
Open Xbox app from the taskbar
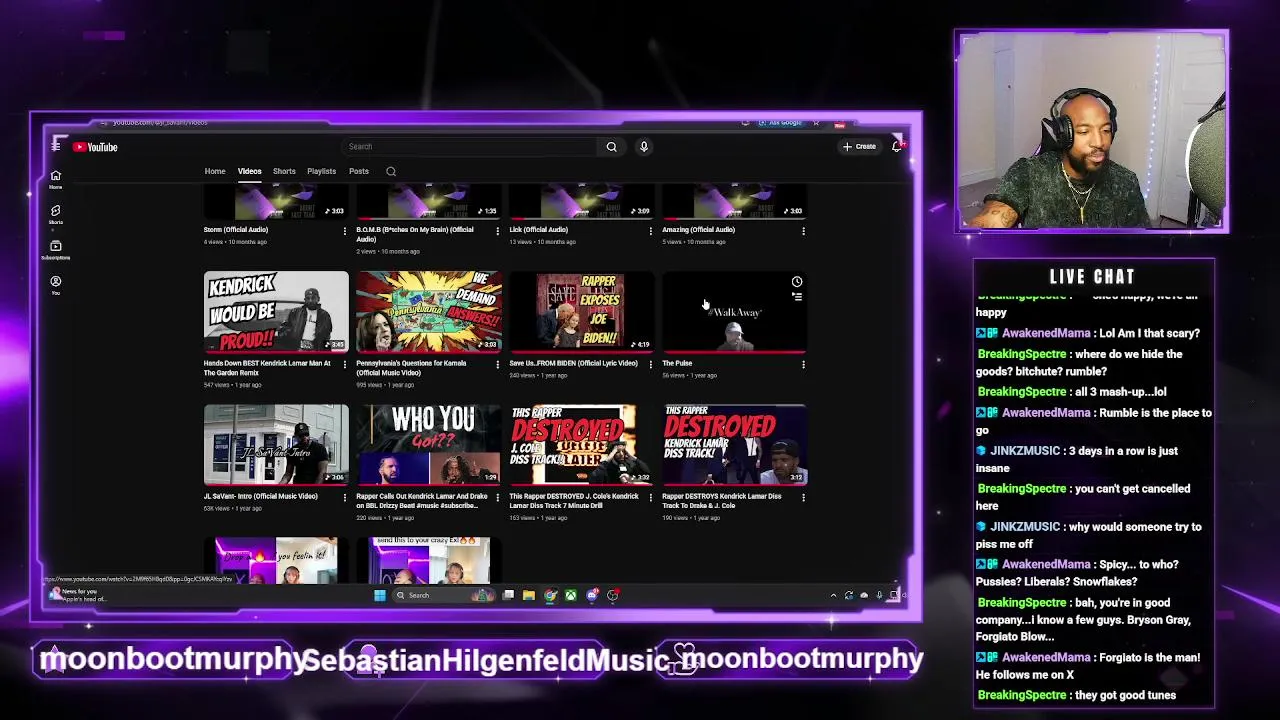(571, 595)
